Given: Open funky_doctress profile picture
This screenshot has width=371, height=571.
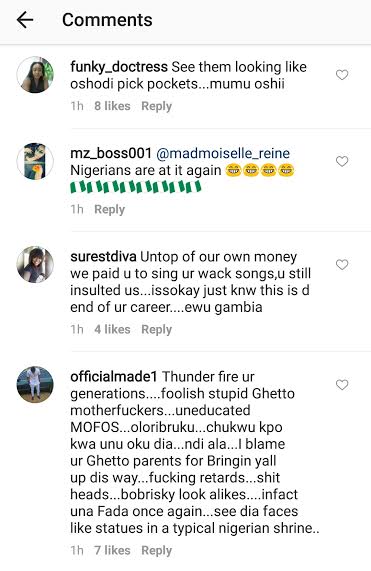Looking at the screenshot, I should pos(35,75).
